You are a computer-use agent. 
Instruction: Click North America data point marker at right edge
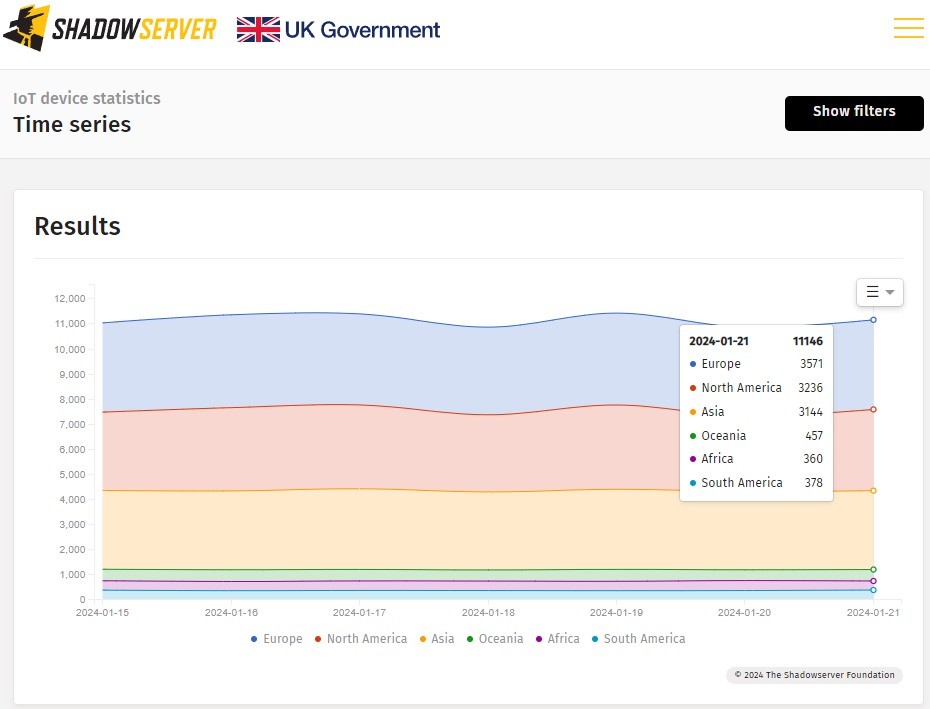click(x=873, y=409)
